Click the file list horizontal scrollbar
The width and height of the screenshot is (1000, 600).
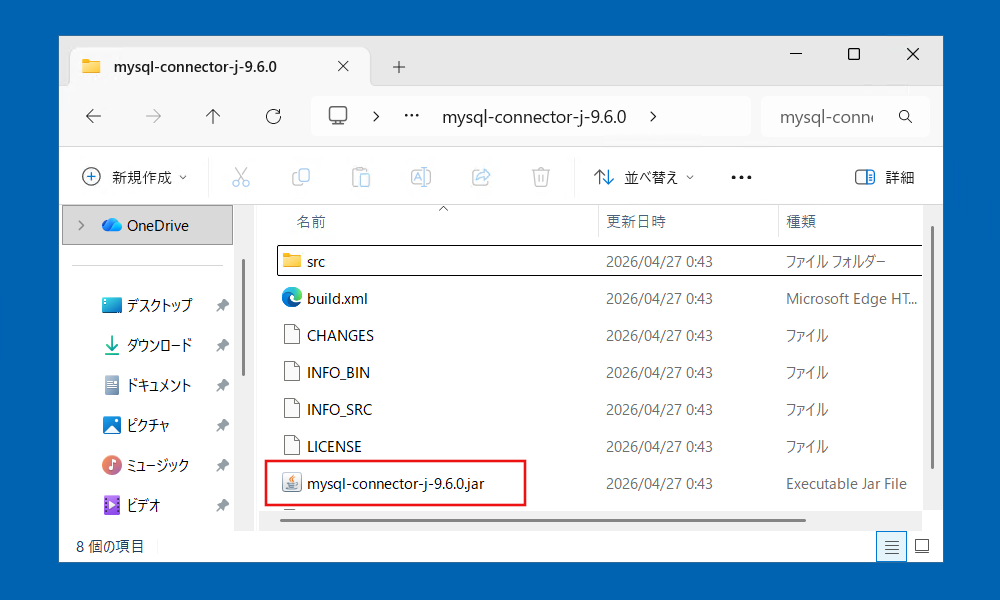(543, 520)
